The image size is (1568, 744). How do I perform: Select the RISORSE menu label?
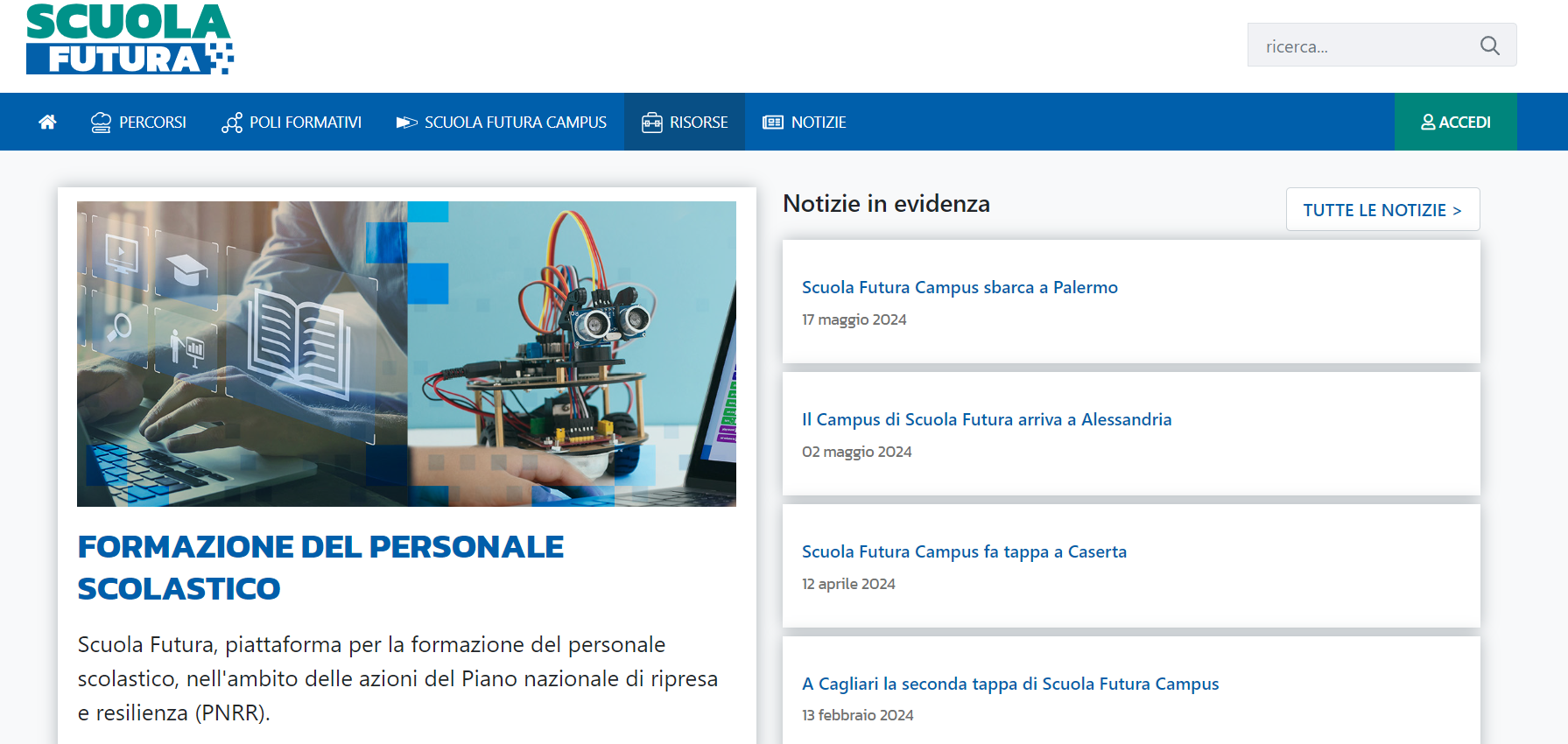(x=699, y=123)
